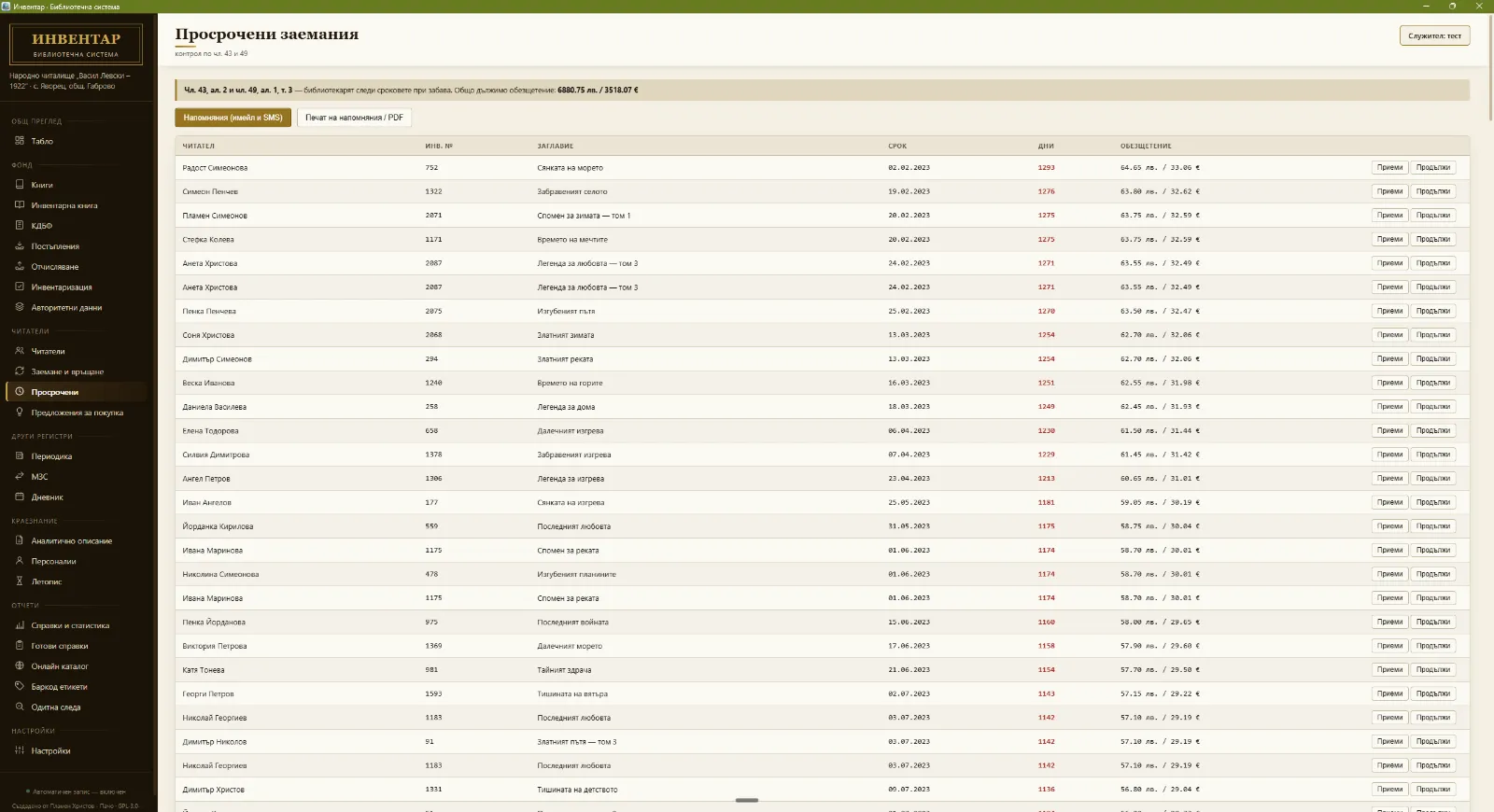Click the Онлайн каталог globe icon
The image size is (1494, 812).
(x=20, y=666)
